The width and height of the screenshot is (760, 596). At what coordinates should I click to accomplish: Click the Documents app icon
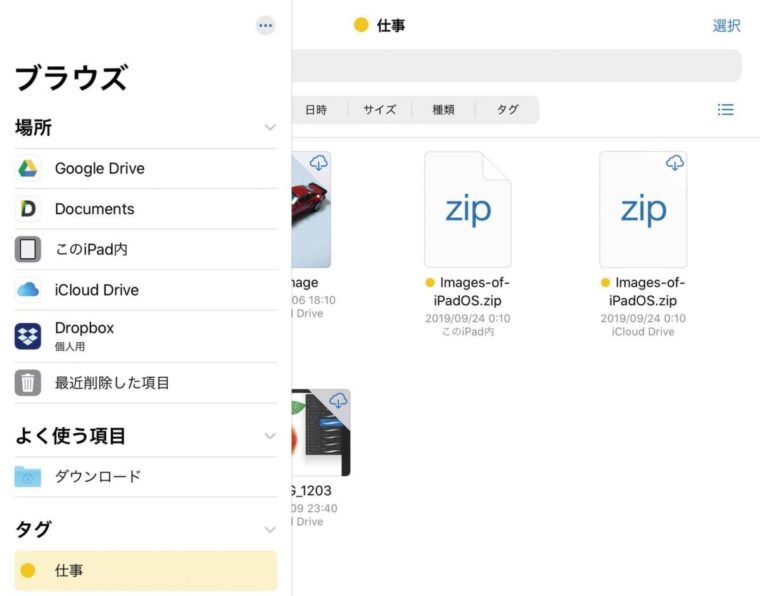coord(28,209)
